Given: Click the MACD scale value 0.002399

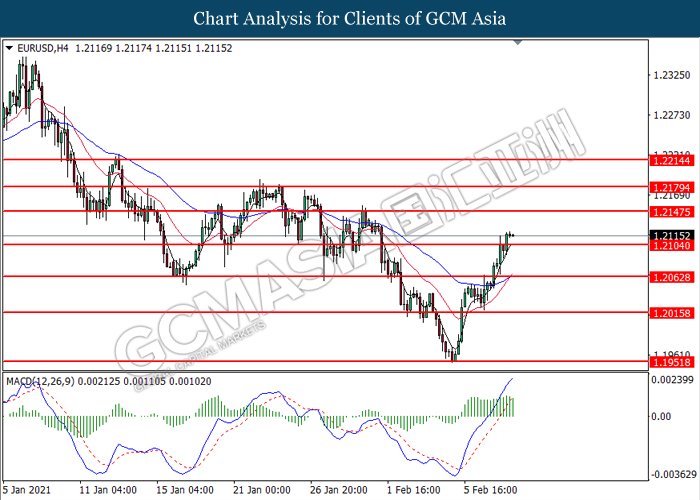Looking at the screenshot, I should tap(672, 380).
